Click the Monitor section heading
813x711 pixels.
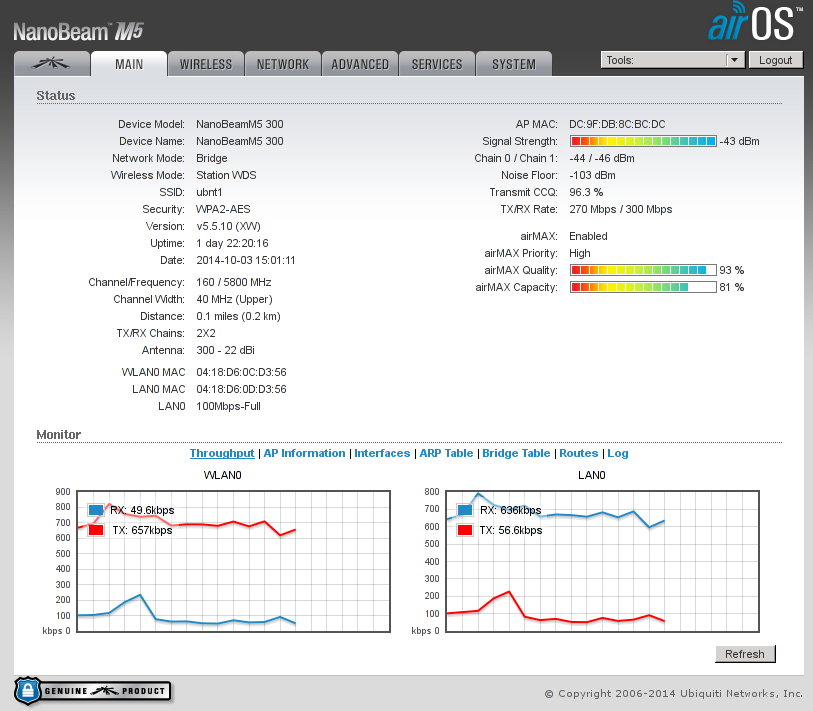click(59, 435)
